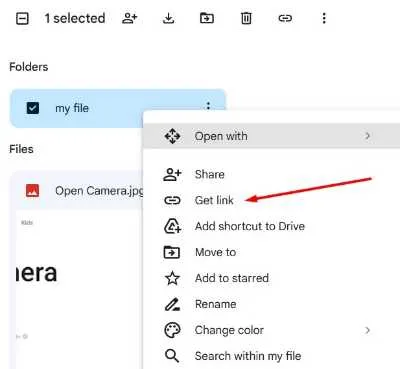This screenshot has height=369, width=400.
Task: Click the link icon in the top toolbar
Action: pos(285,18)
